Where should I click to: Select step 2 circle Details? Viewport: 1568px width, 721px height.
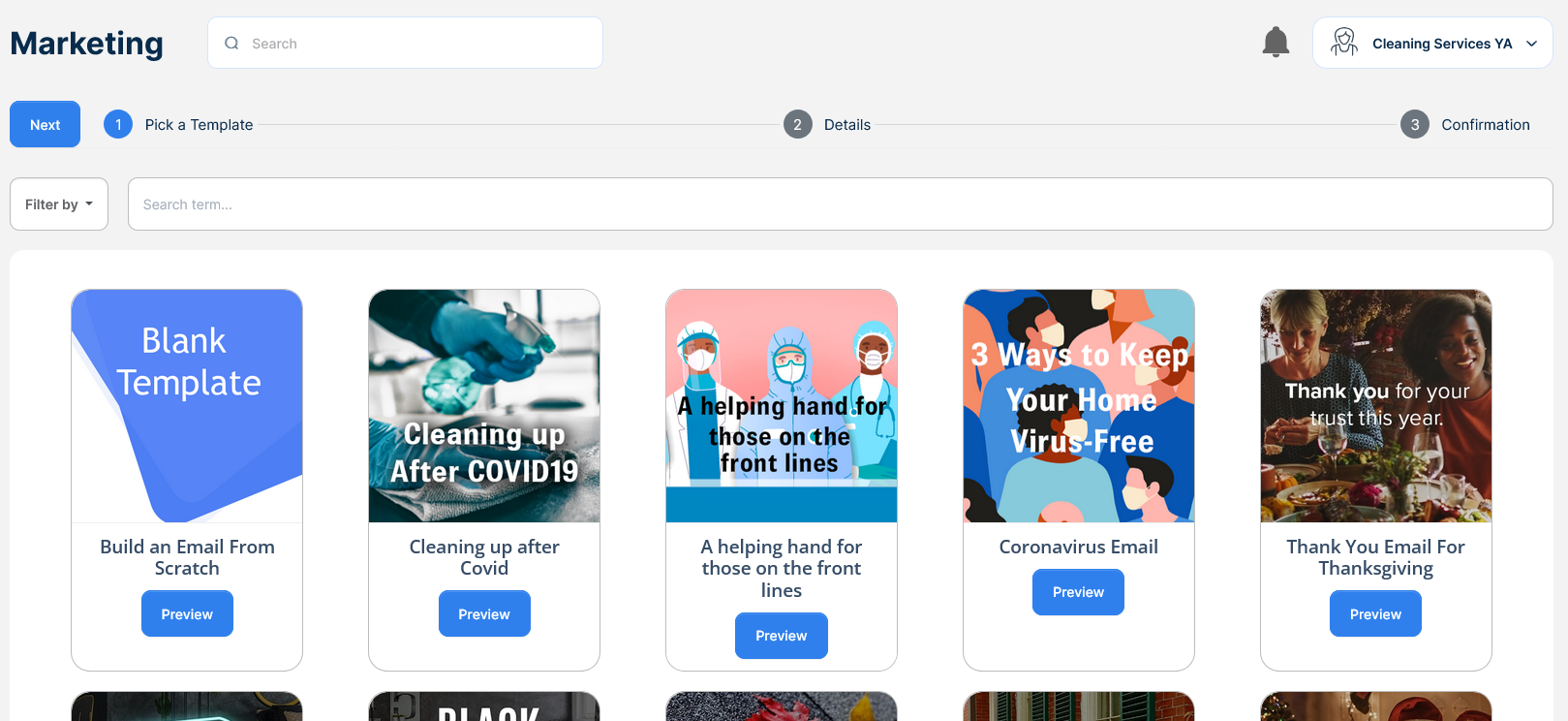point(797,124)
